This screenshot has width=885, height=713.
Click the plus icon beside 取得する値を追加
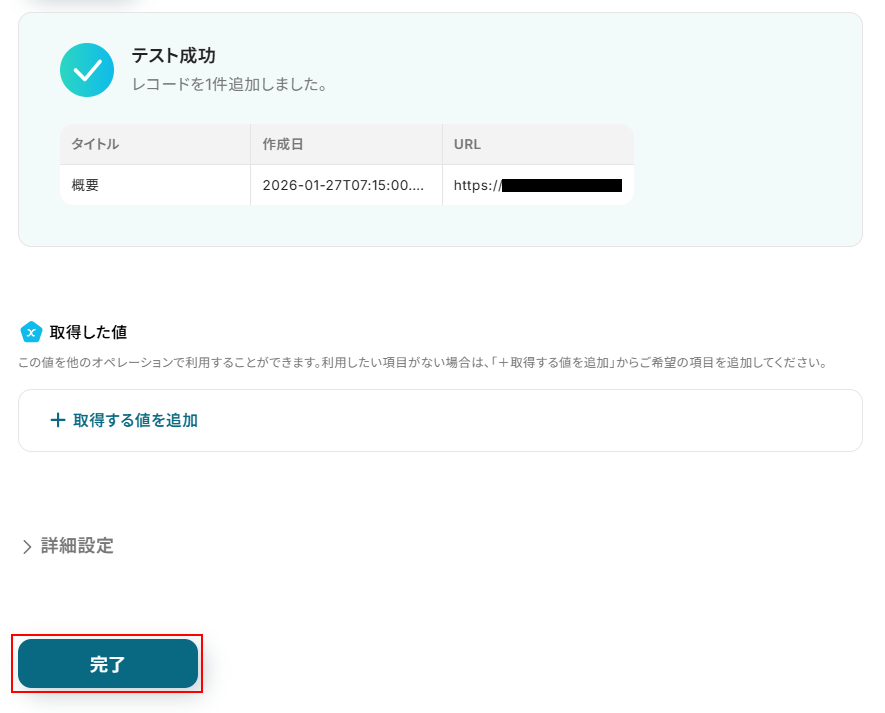[58, 420]
